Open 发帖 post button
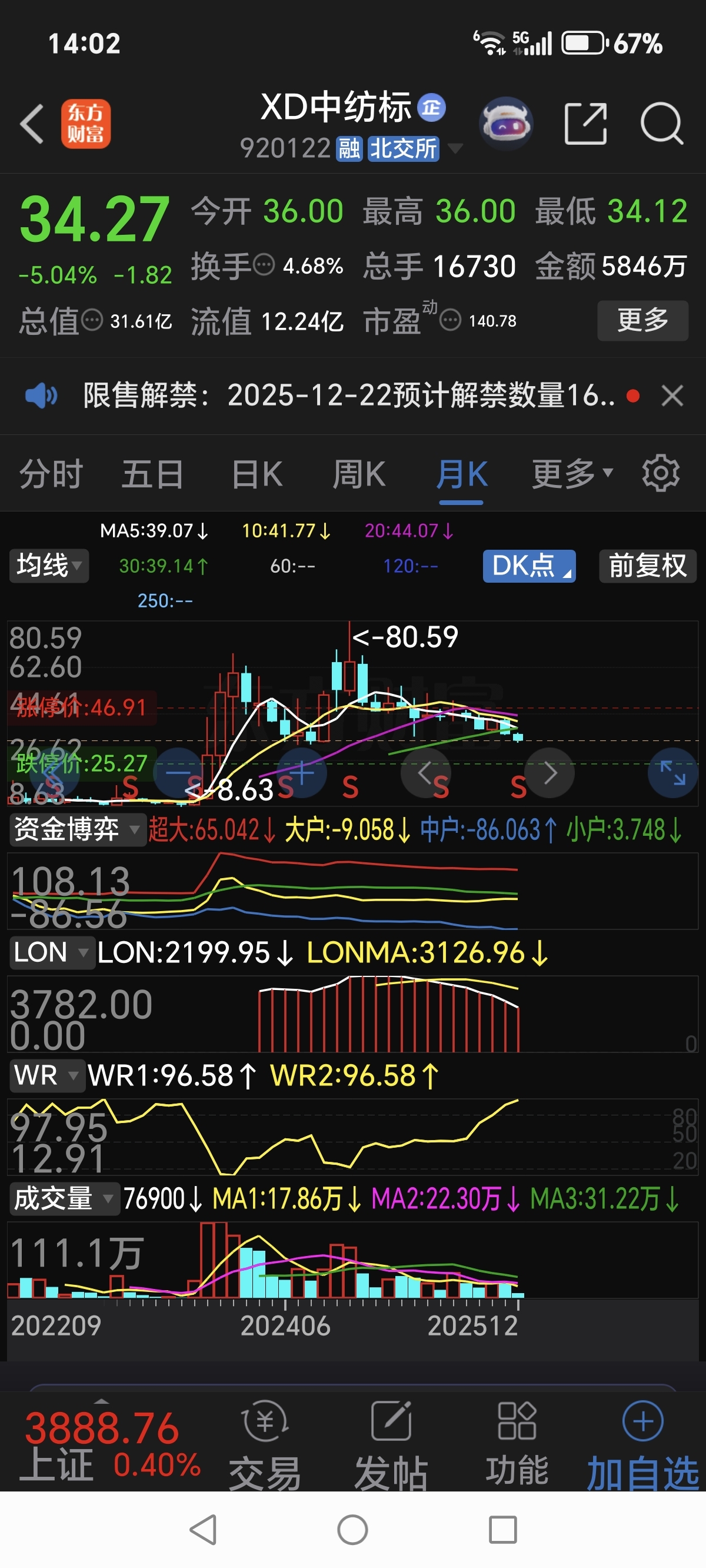 point(391,1445)
